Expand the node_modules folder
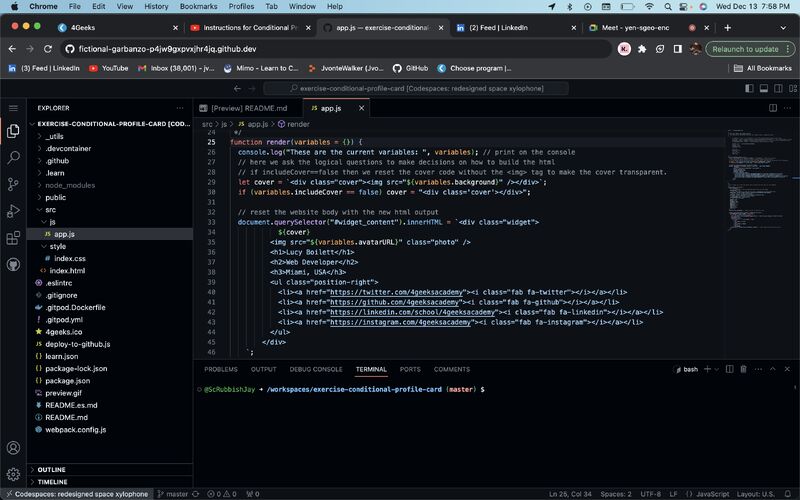This screenshot has height=500, width=800. [x=69, y=185]
